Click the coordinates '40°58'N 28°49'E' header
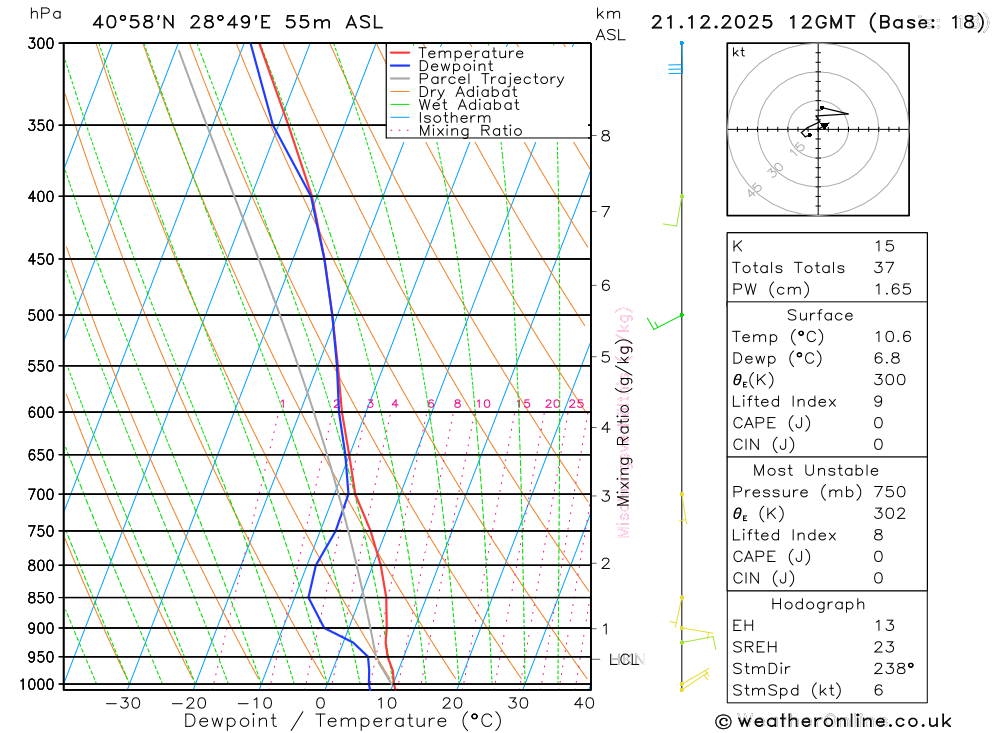The height and width of the screenshot is (733, 1000). point(182,22)
